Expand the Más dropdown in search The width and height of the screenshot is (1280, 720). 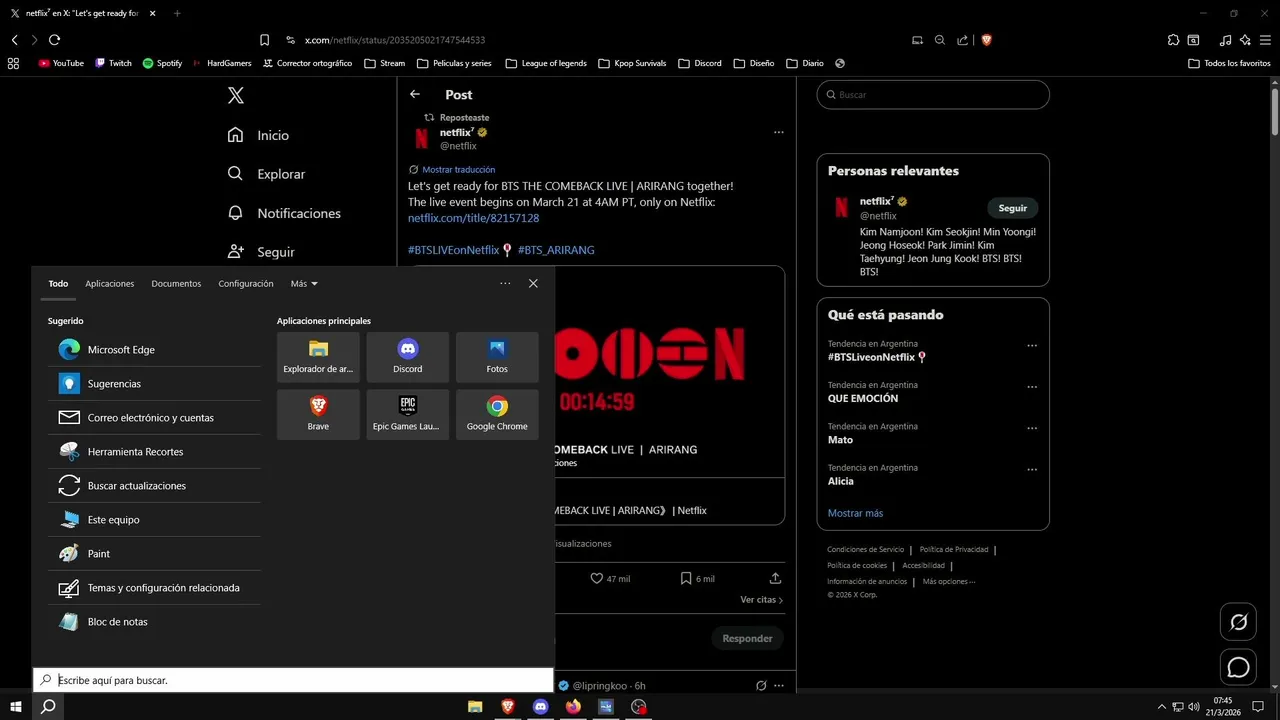(x=304, y=284)
